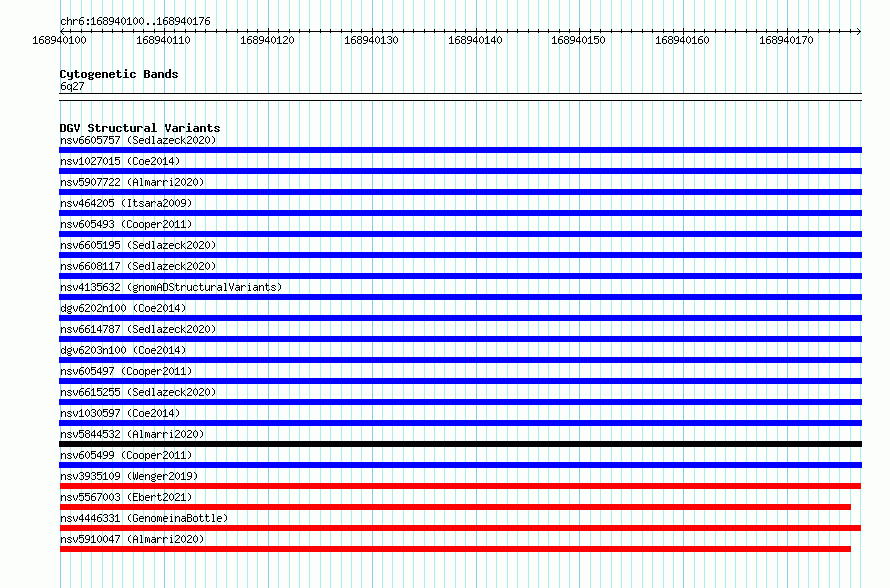Select the 6q27 band label
The height and width of the screenshot is (588, 890).
click(x=72, y=86)
